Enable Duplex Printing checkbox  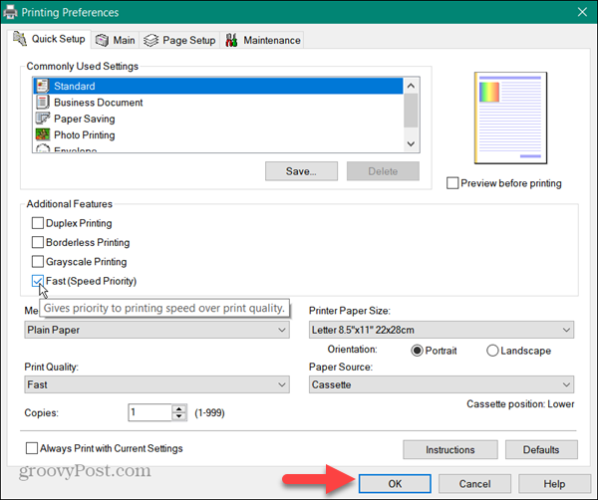coord(37,223)
